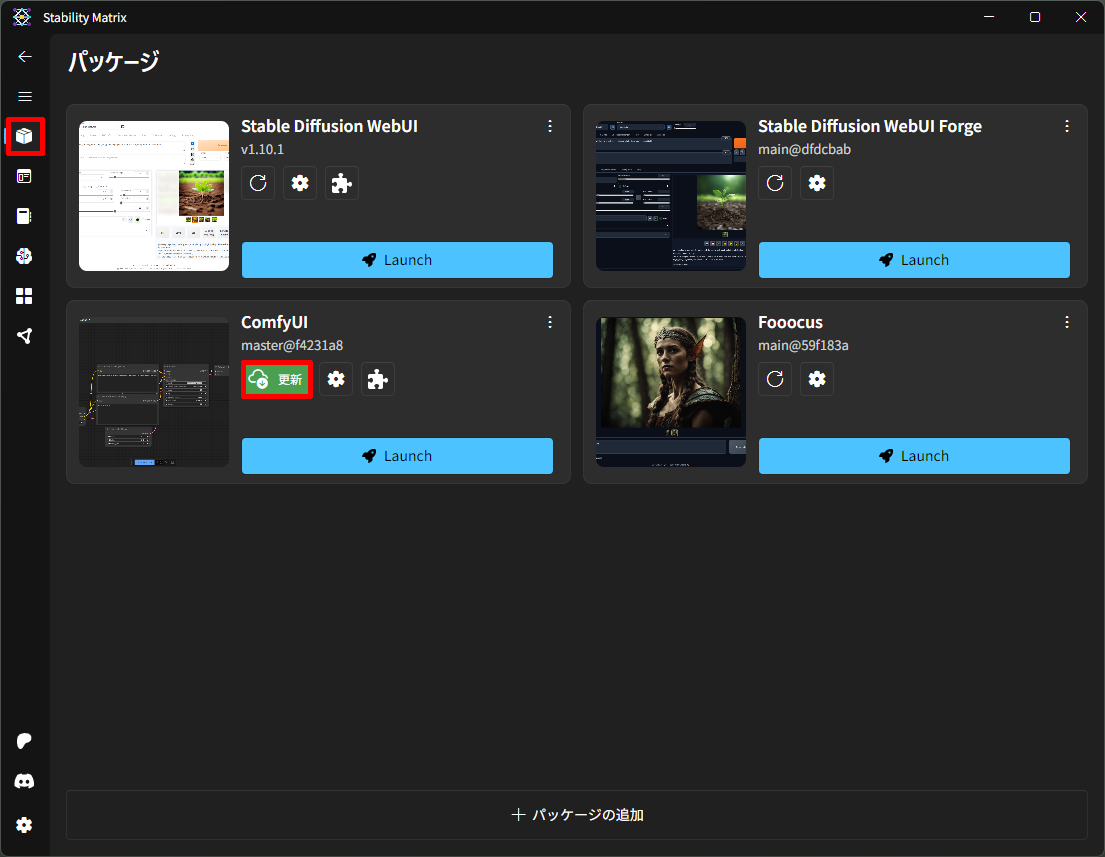Open the Checkpoint Manager sidebar icon
The image size is (1105, 857).
tap(25, 216)
